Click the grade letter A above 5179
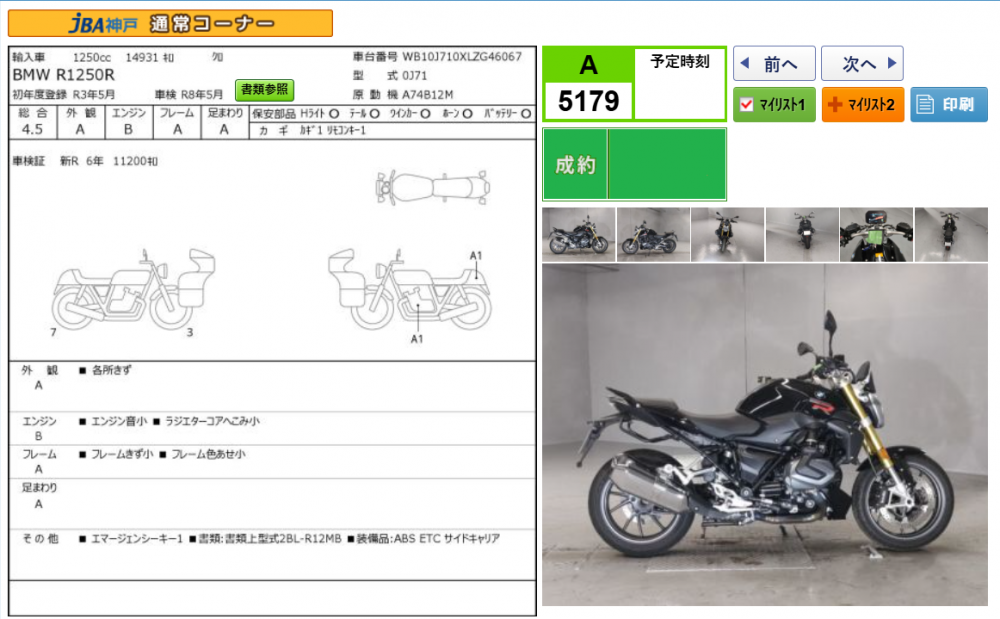Image resolution: width=1000 pixels, height=619 pixels. pos(589,65)
